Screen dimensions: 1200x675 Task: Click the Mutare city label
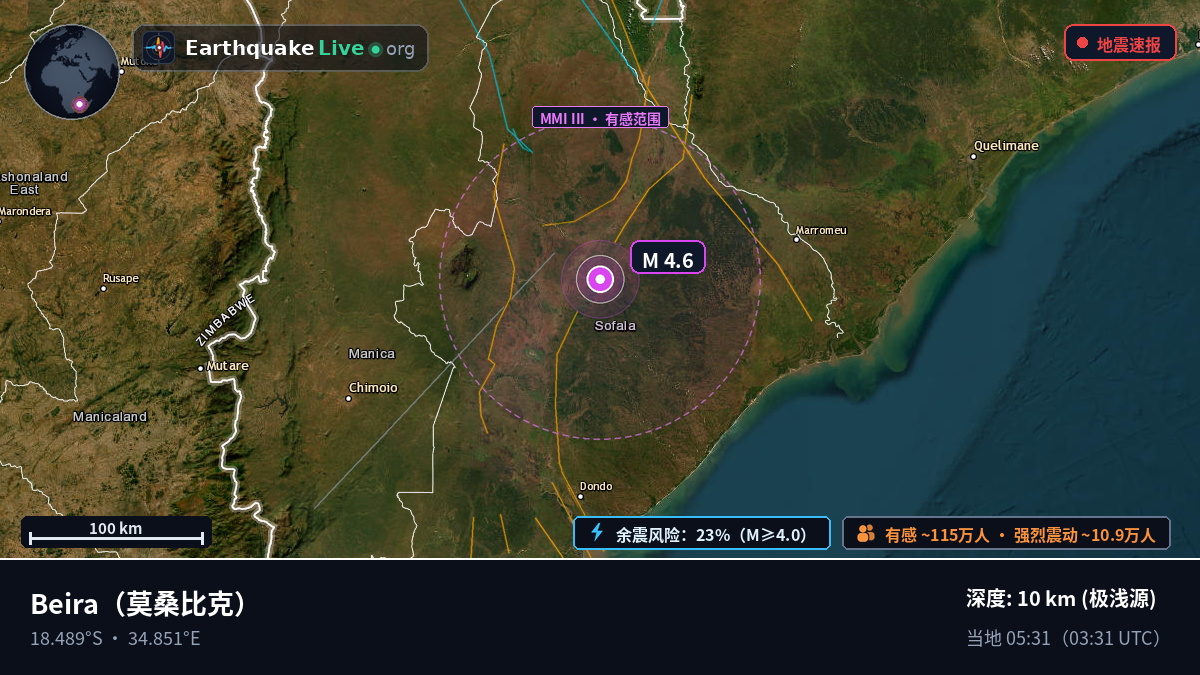227,366
